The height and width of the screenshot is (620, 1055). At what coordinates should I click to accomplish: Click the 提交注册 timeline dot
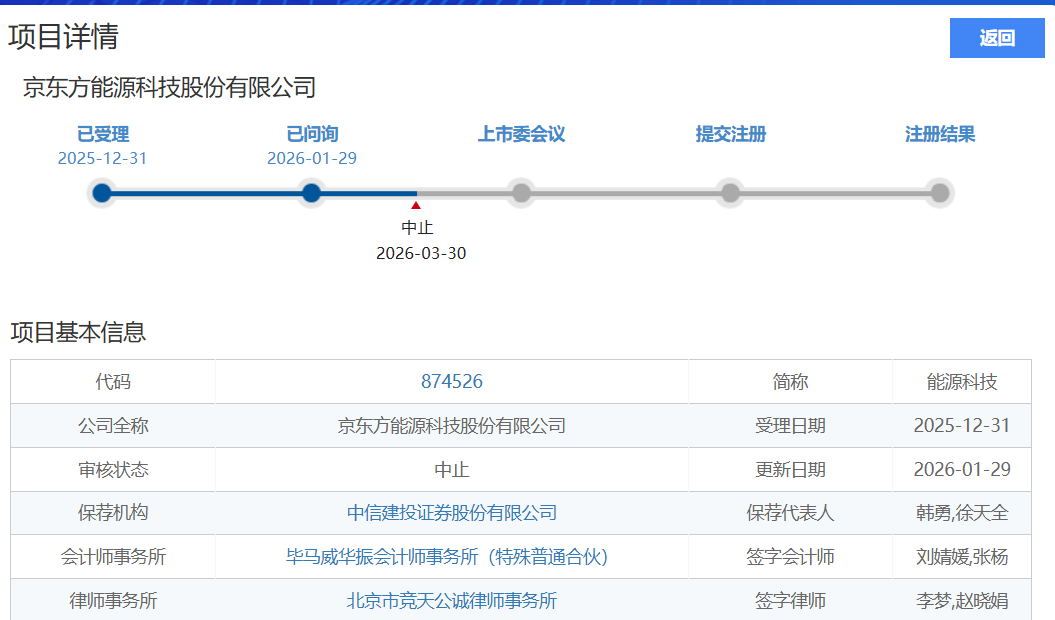click(x=731, y=193)
